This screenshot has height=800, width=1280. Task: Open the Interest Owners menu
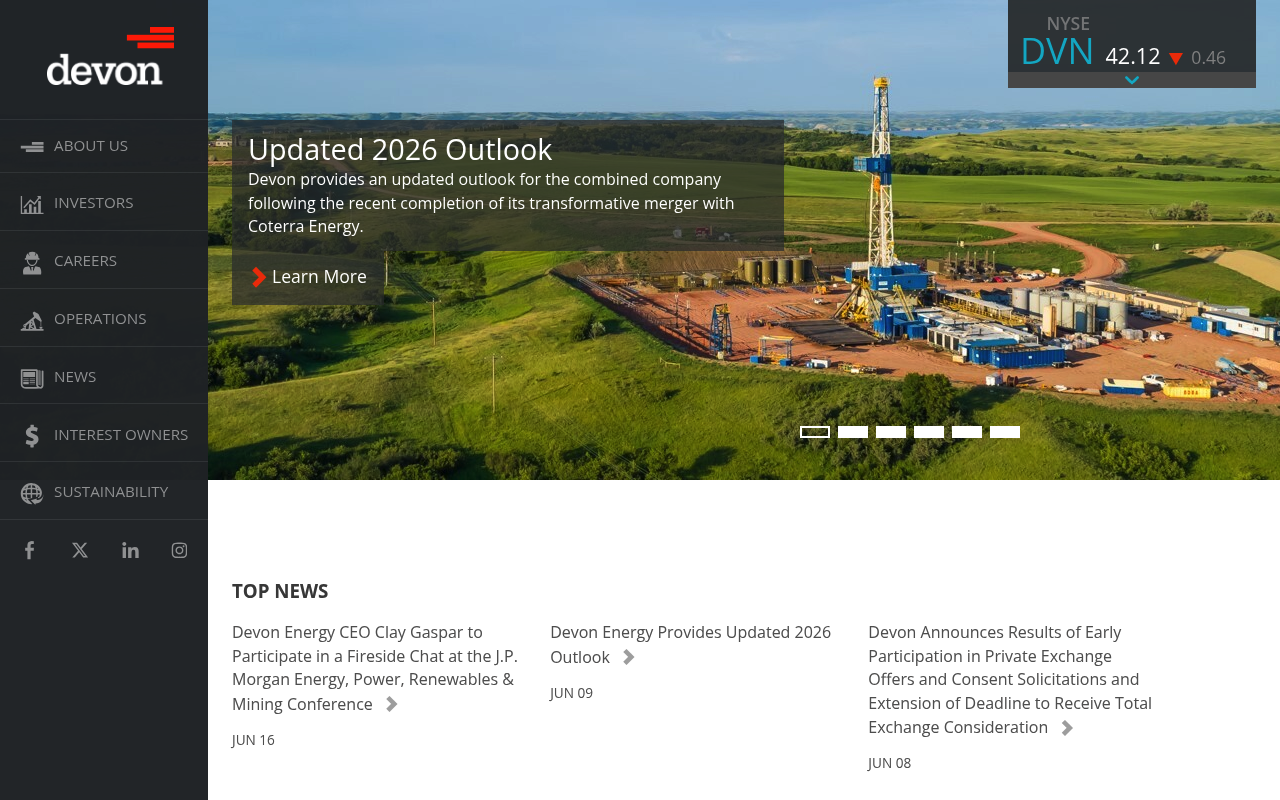pyautogui.click(x=104, y=434)
